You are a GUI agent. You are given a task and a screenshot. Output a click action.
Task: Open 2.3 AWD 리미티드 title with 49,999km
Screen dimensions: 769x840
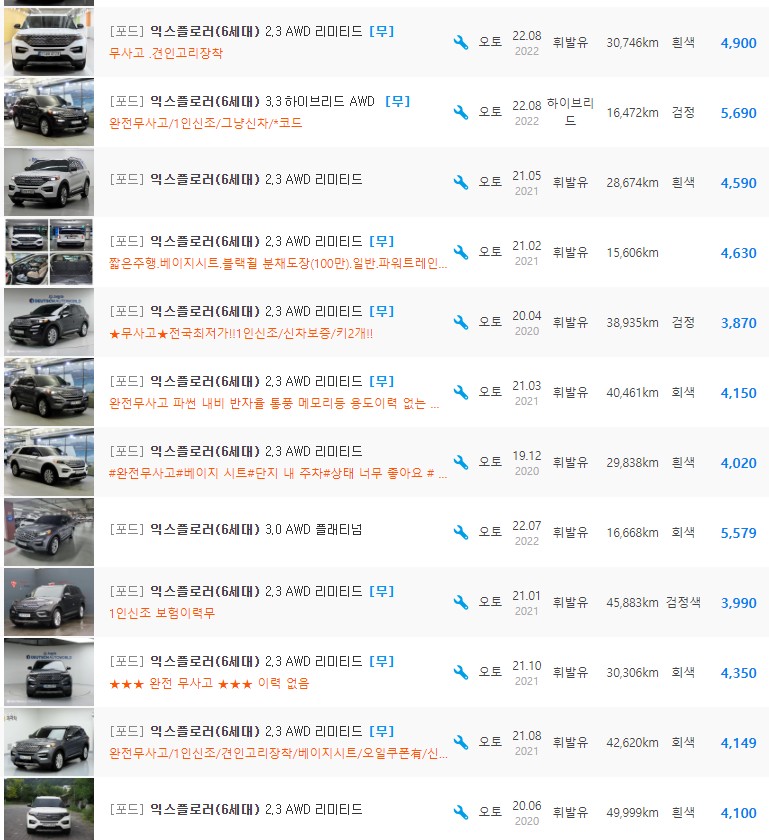pyautogui.click(x=236, y=809)
